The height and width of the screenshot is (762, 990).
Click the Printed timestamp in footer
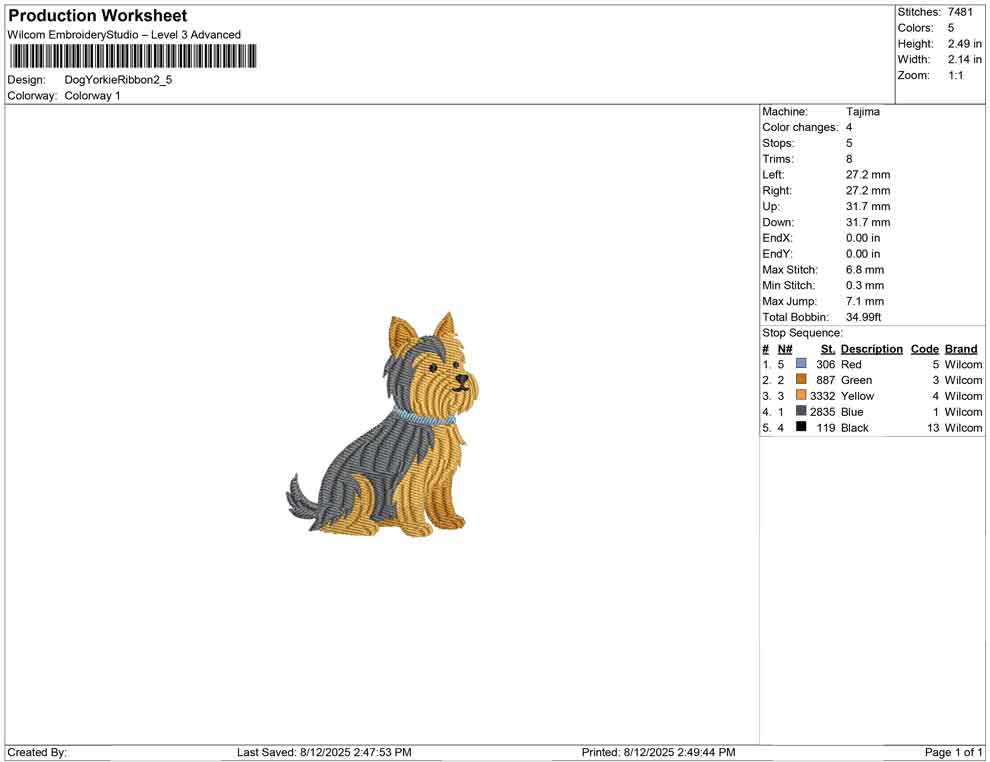point(659,752)
